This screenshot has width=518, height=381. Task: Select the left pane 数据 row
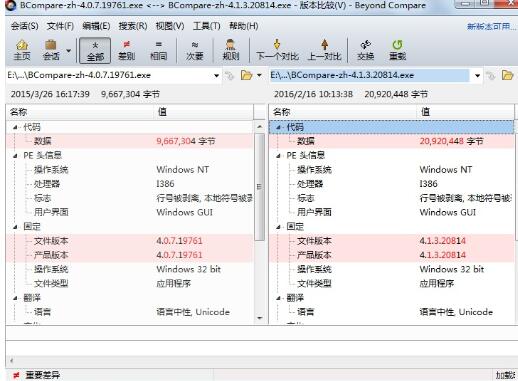pyautogui.click(x=130, y=141)
